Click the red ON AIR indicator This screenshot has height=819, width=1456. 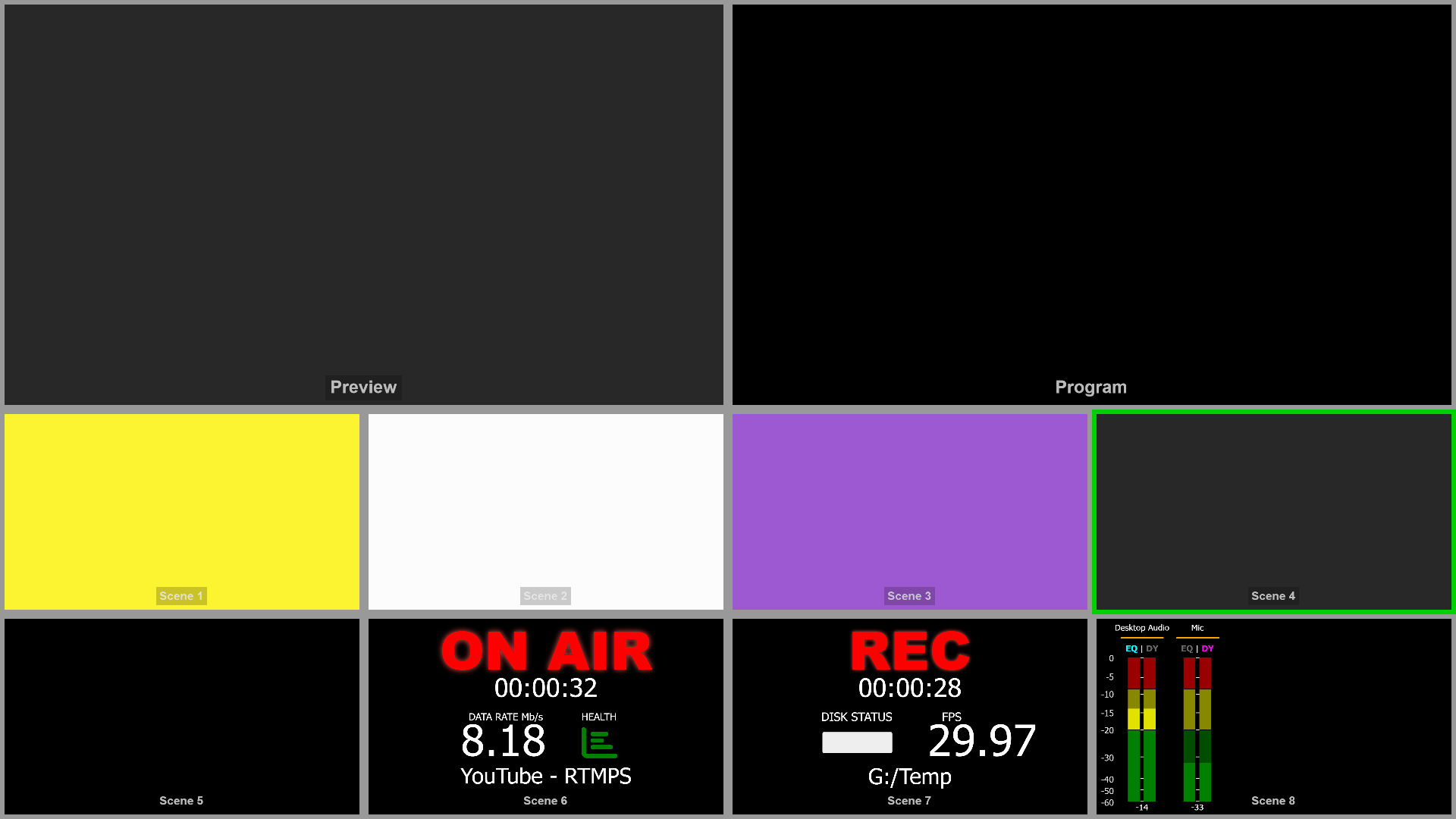pos(546,651)
